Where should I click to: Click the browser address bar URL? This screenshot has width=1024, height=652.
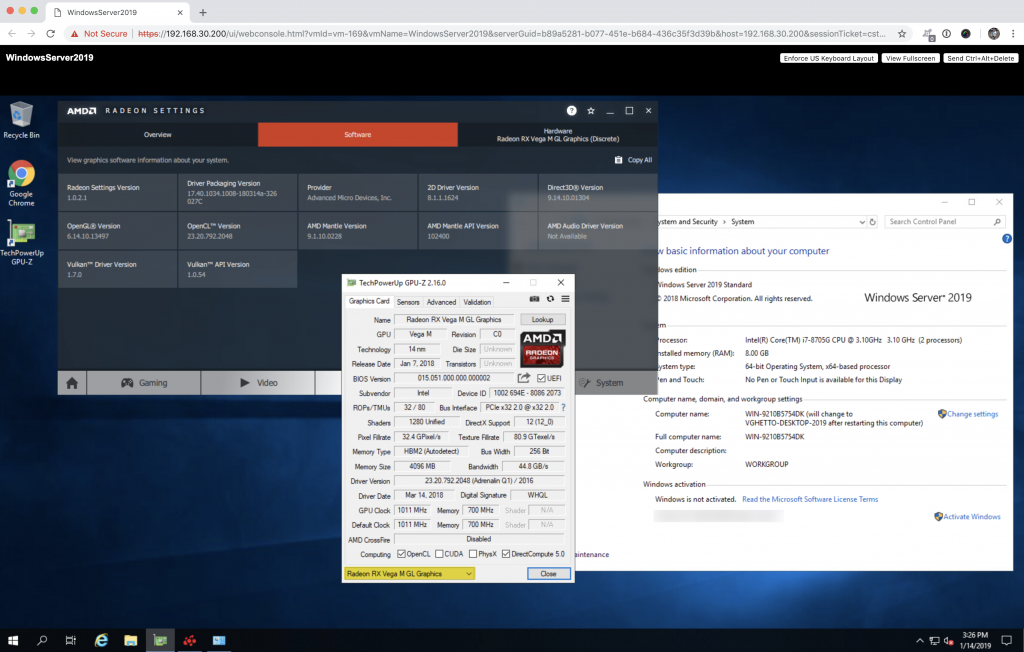511,34
